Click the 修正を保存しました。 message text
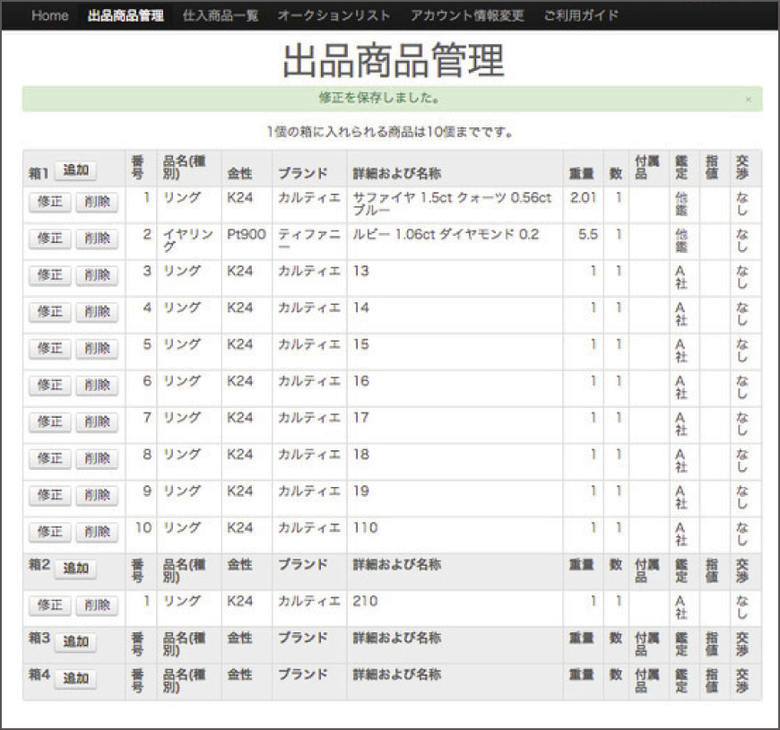Screen dimensions: 780x730 coord(380,98)
